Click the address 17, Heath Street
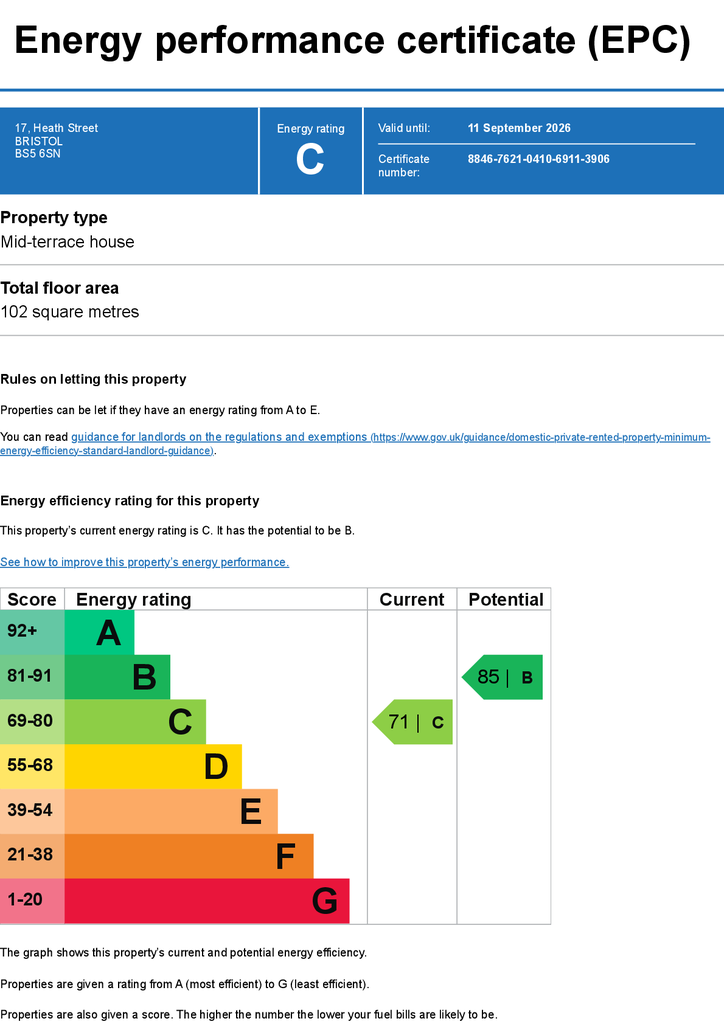Screen dimensions: 724x1024 pyautogui.click(x=56, y=128)
